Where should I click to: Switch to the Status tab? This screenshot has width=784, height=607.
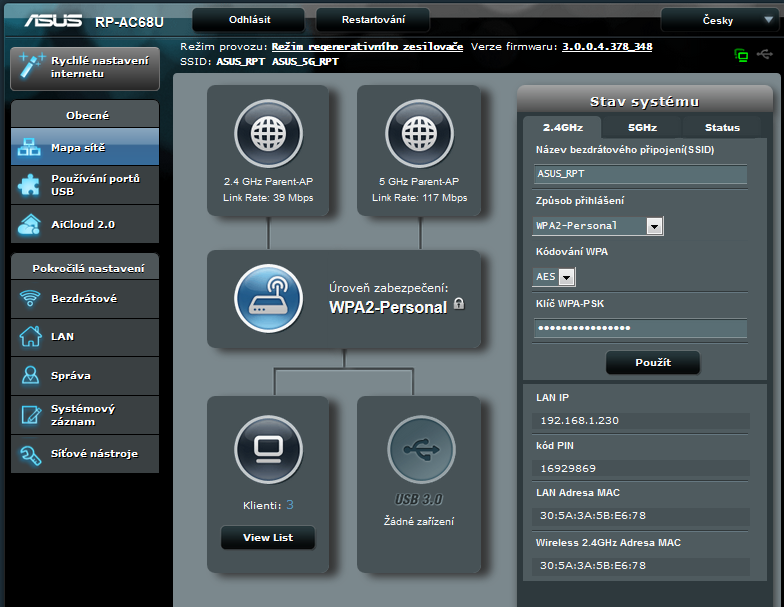pyautogui.click(x=722, y=127)
